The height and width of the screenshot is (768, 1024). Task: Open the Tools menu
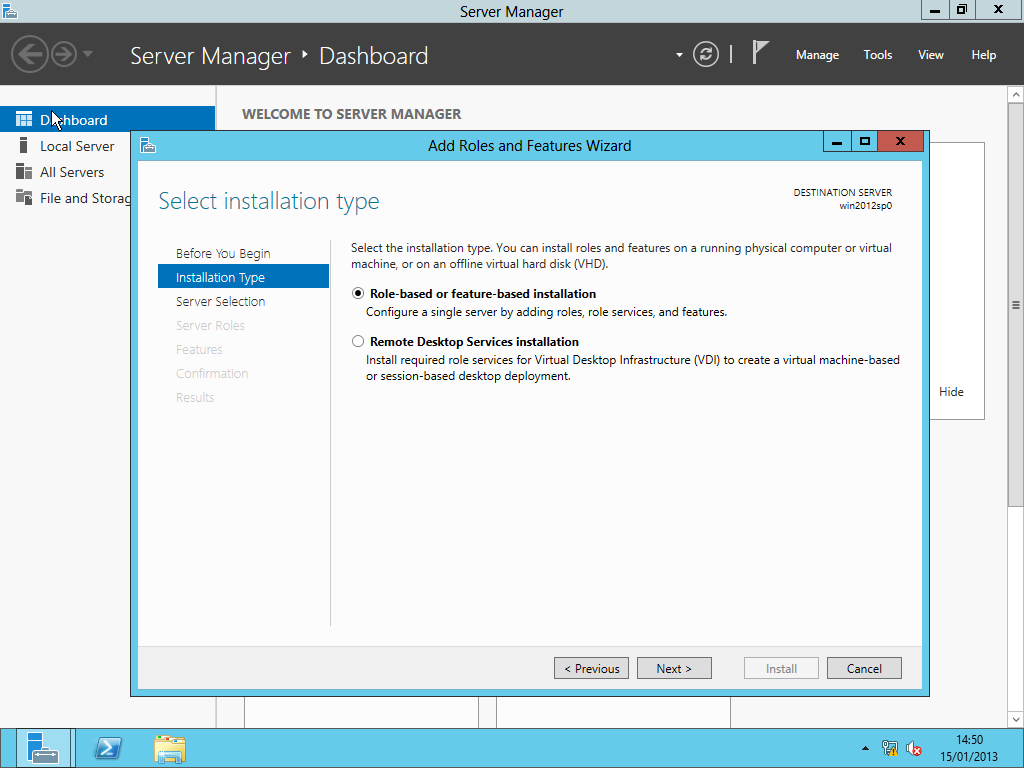tap(877, 55)
